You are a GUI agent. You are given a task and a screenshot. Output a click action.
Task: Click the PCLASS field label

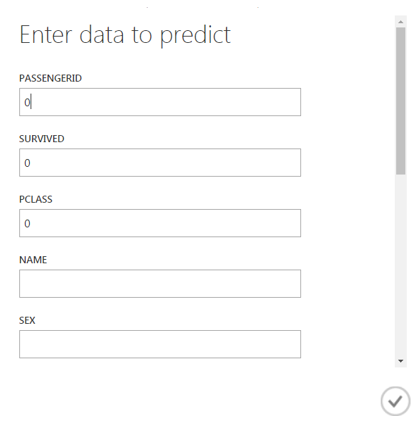click(36, 199)
